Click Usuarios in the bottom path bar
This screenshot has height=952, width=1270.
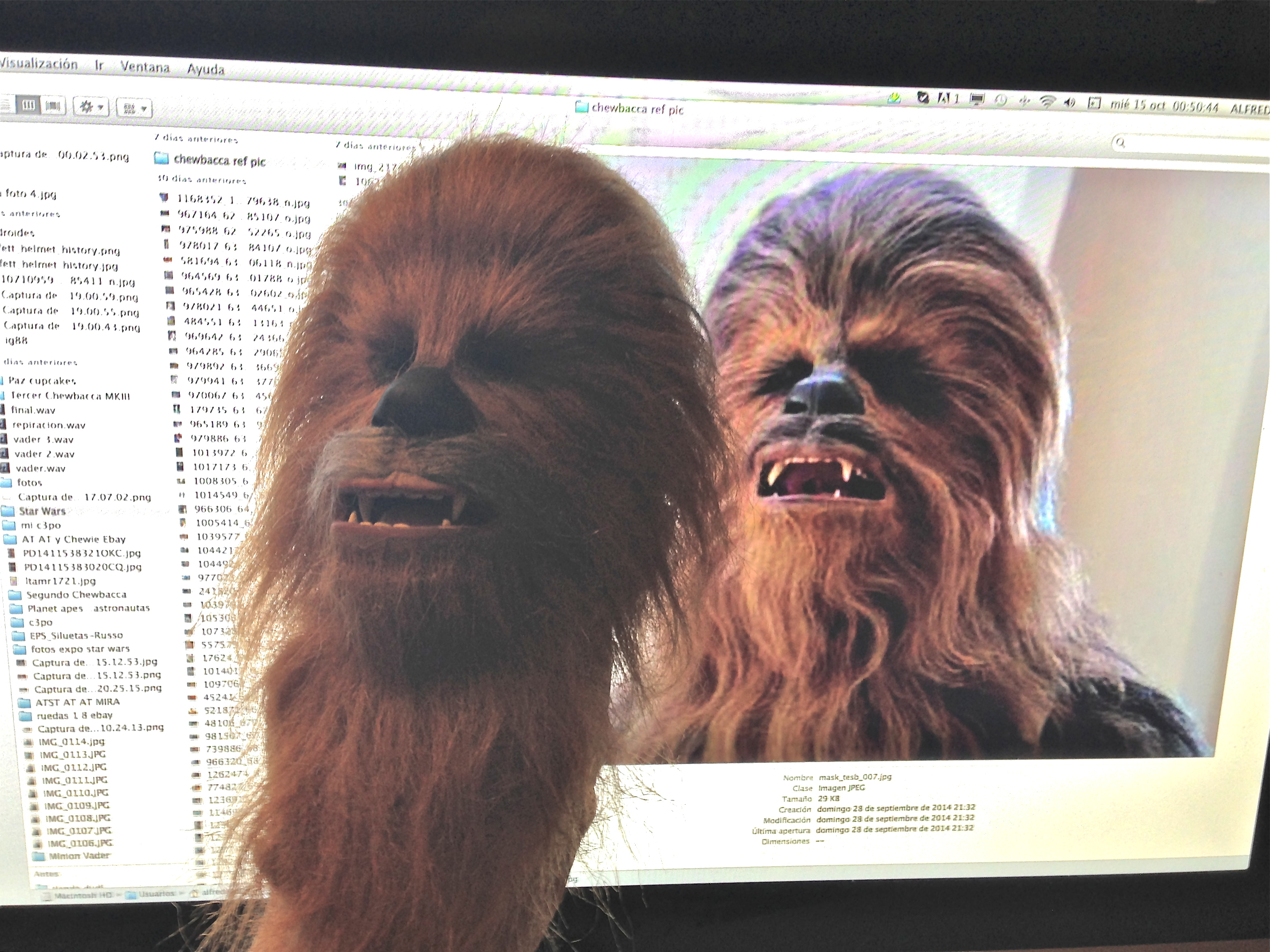[x=150, y=894]
